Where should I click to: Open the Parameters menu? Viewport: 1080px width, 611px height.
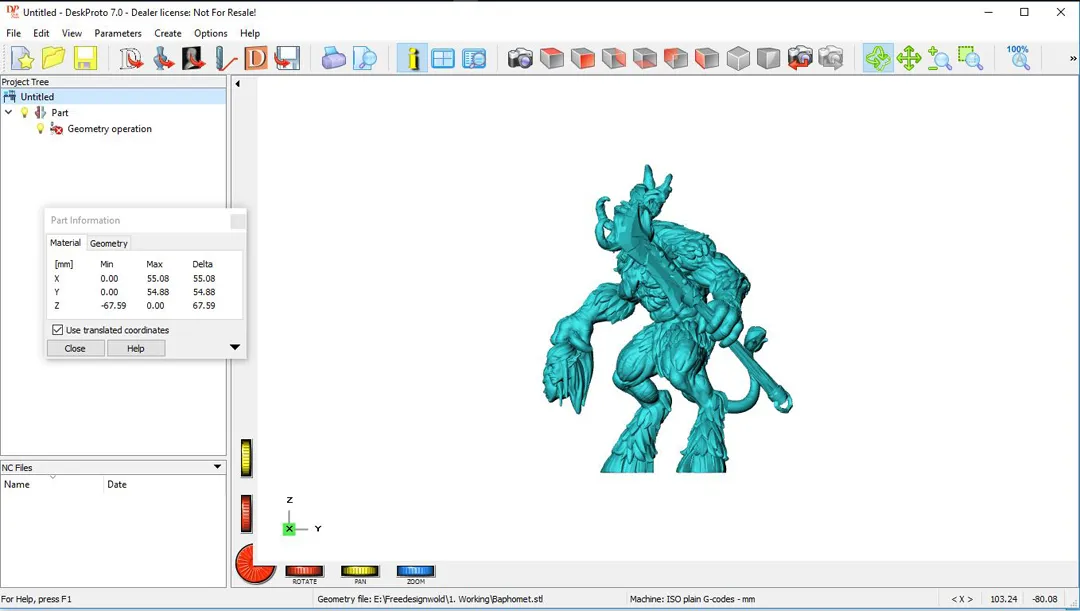pyautogui.click(x=118, y=33)
